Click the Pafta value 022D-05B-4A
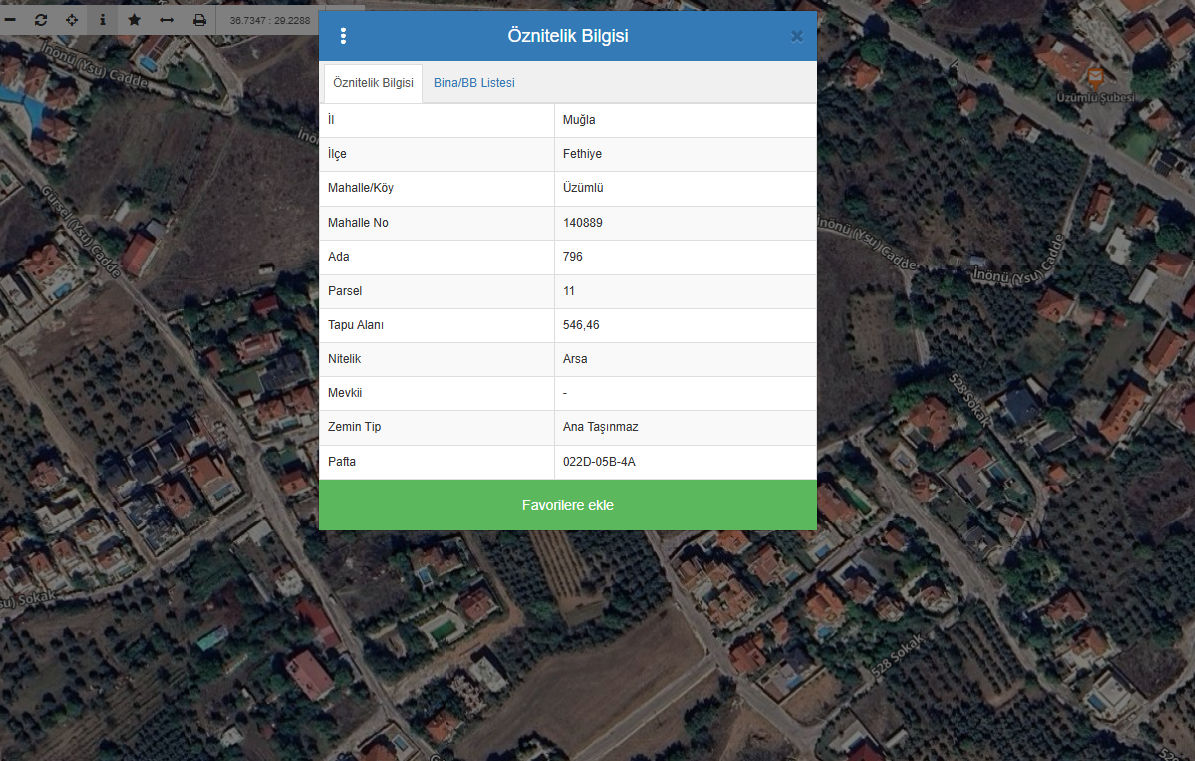The height and width of the screenshot is (761, 1195). click(x=599, y=462)
